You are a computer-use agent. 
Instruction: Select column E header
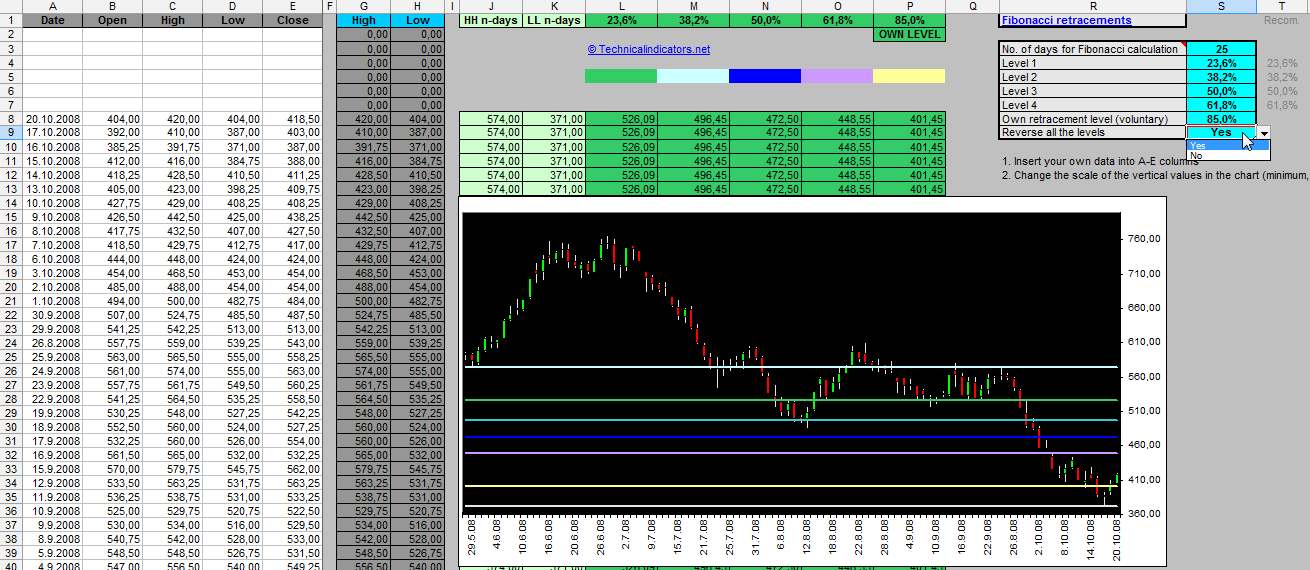(x=293, y=6)
